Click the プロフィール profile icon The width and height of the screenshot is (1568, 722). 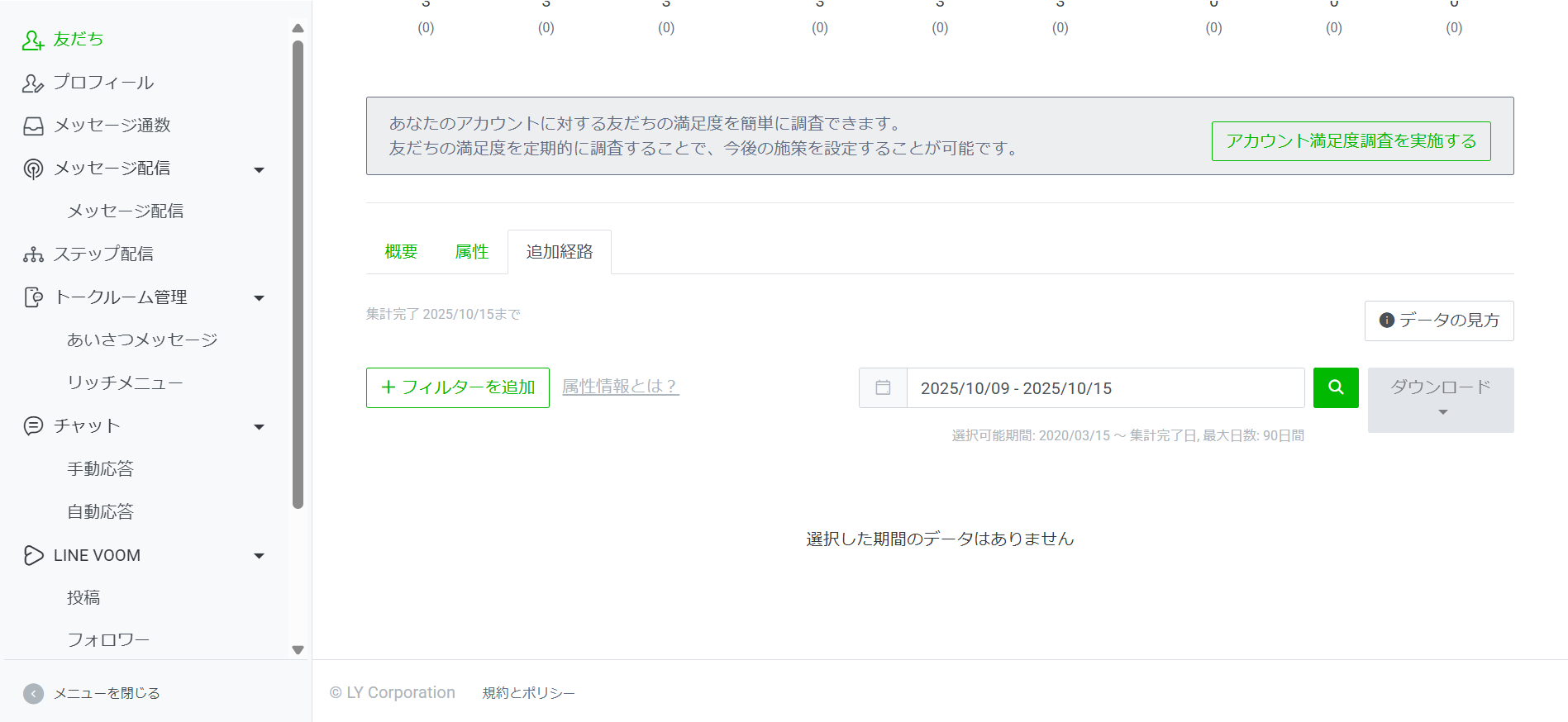click(32, 83)
